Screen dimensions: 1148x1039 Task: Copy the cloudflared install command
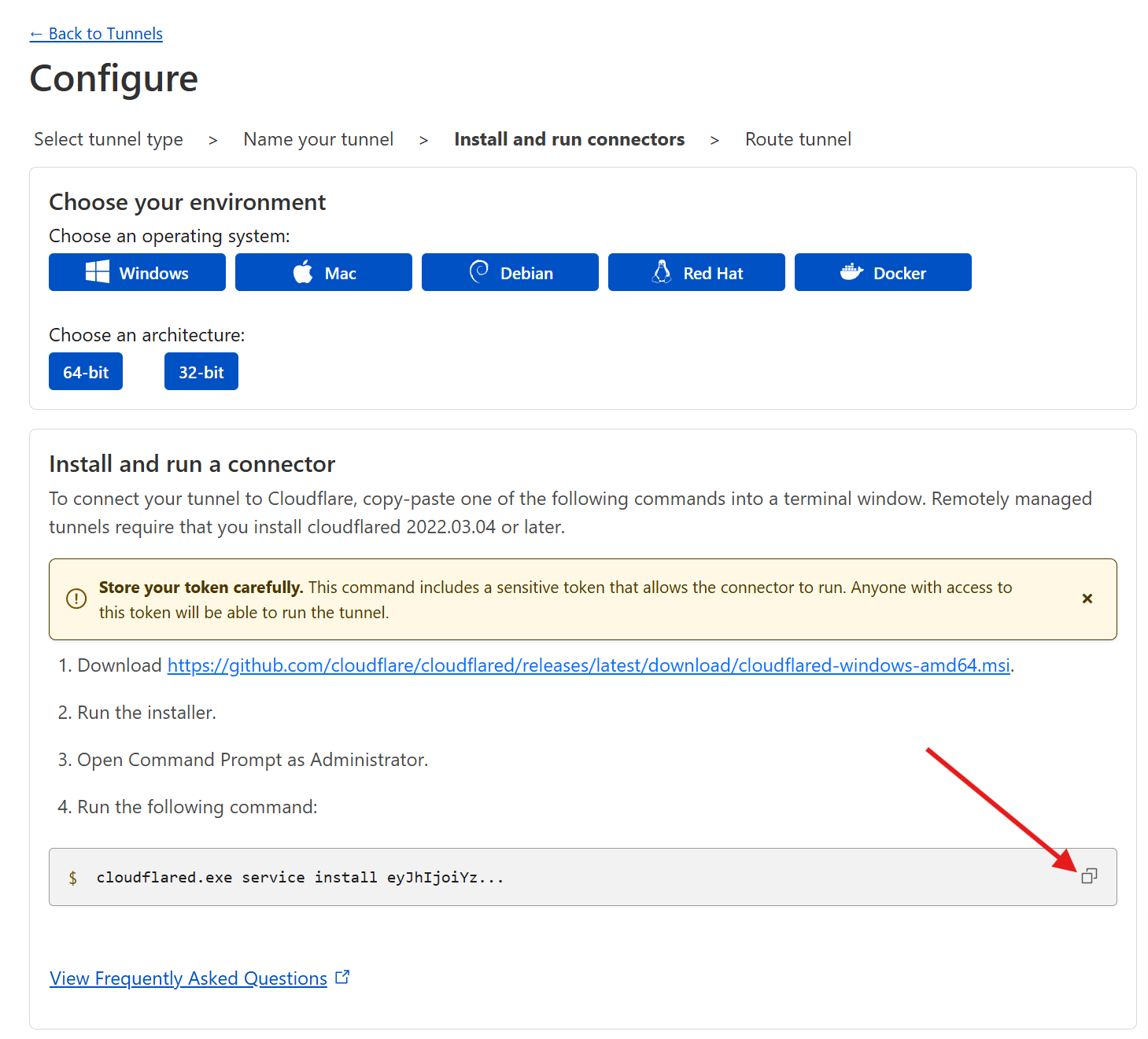pos(1089,876)
